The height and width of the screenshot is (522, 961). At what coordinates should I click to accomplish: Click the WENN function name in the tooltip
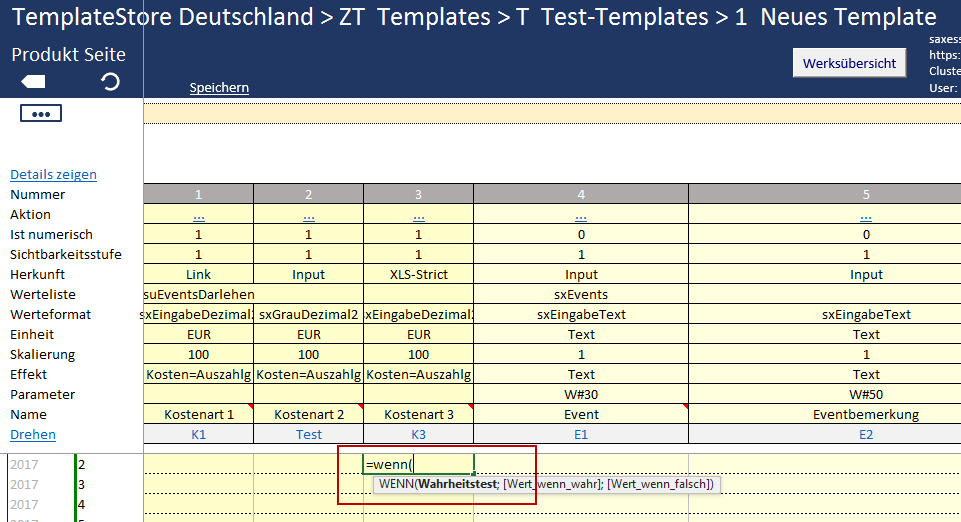tap(396, 484)
